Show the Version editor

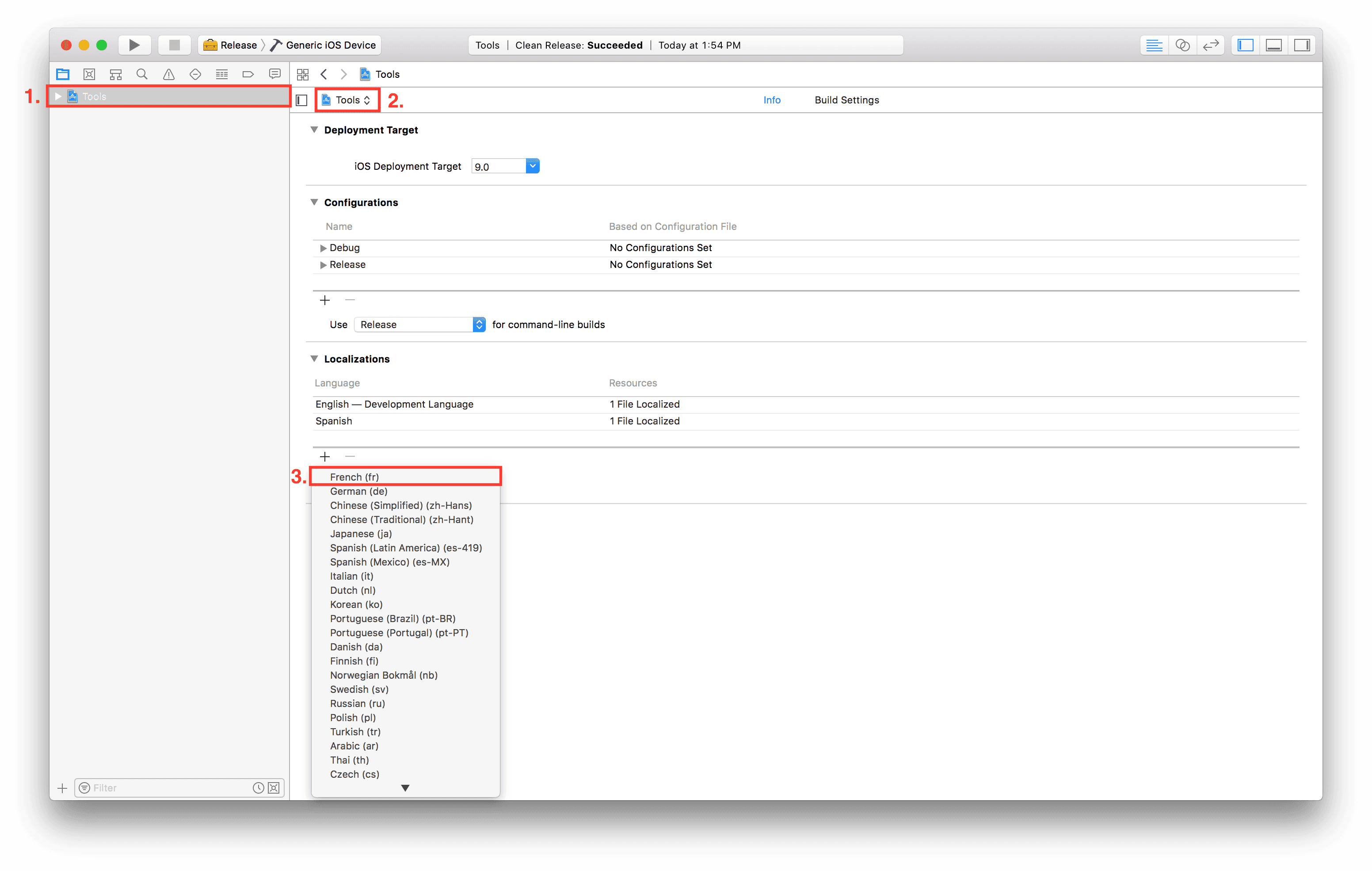[x=1210, y=45]
